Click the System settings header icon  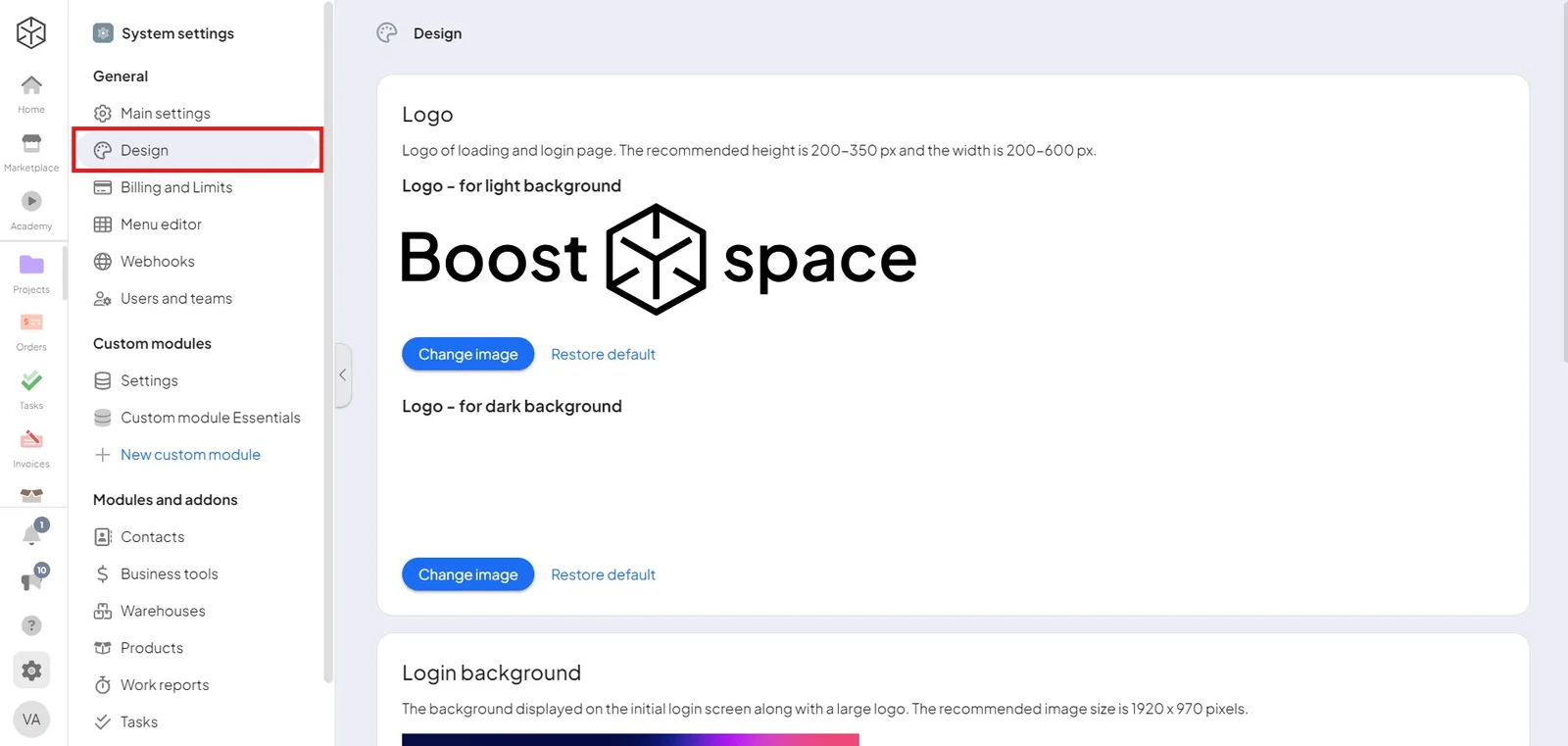tap(103, 33)
